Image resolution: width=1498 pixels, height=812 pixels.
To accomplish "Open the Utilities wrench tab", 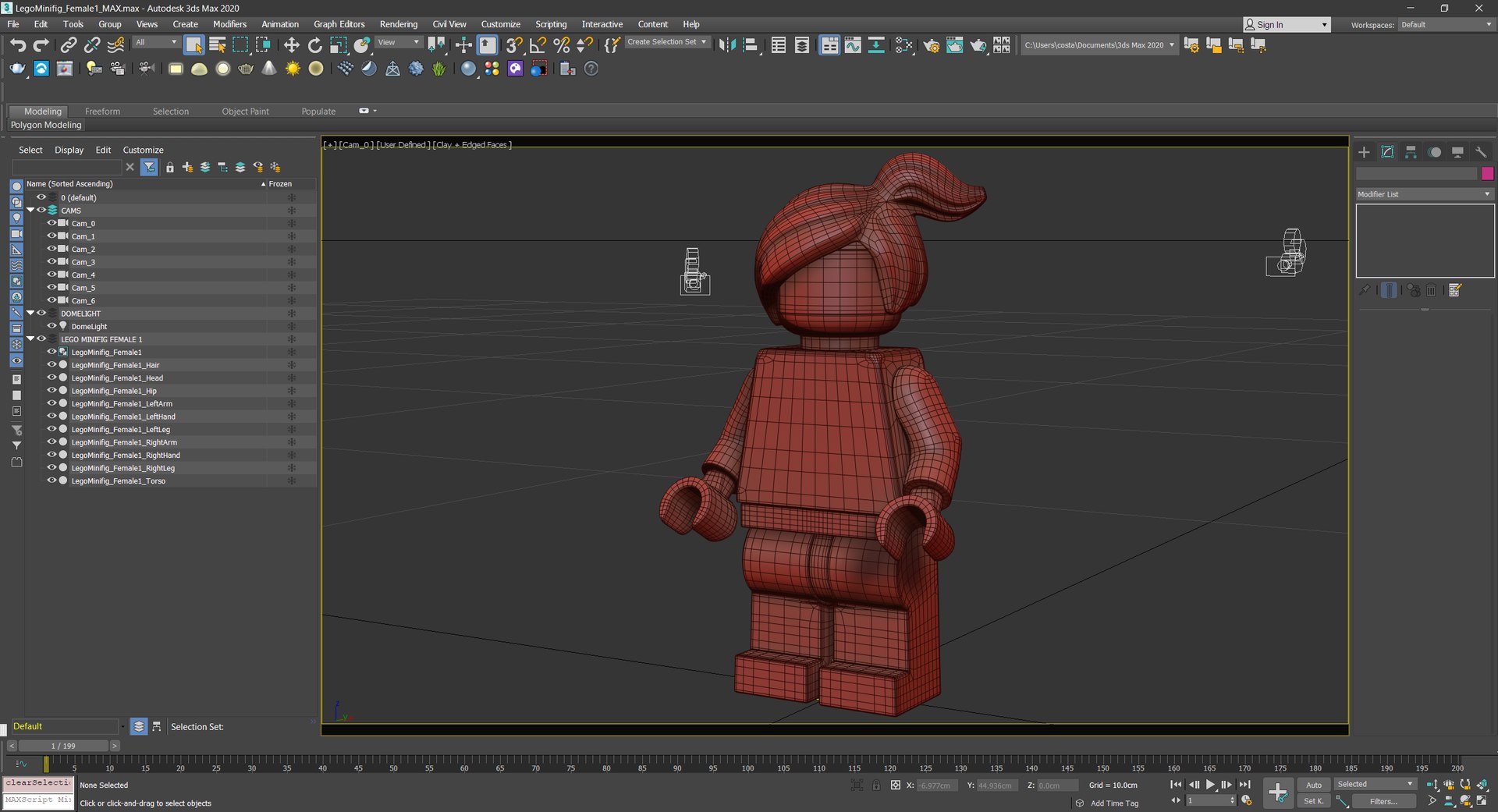I will click(1481, 152).
